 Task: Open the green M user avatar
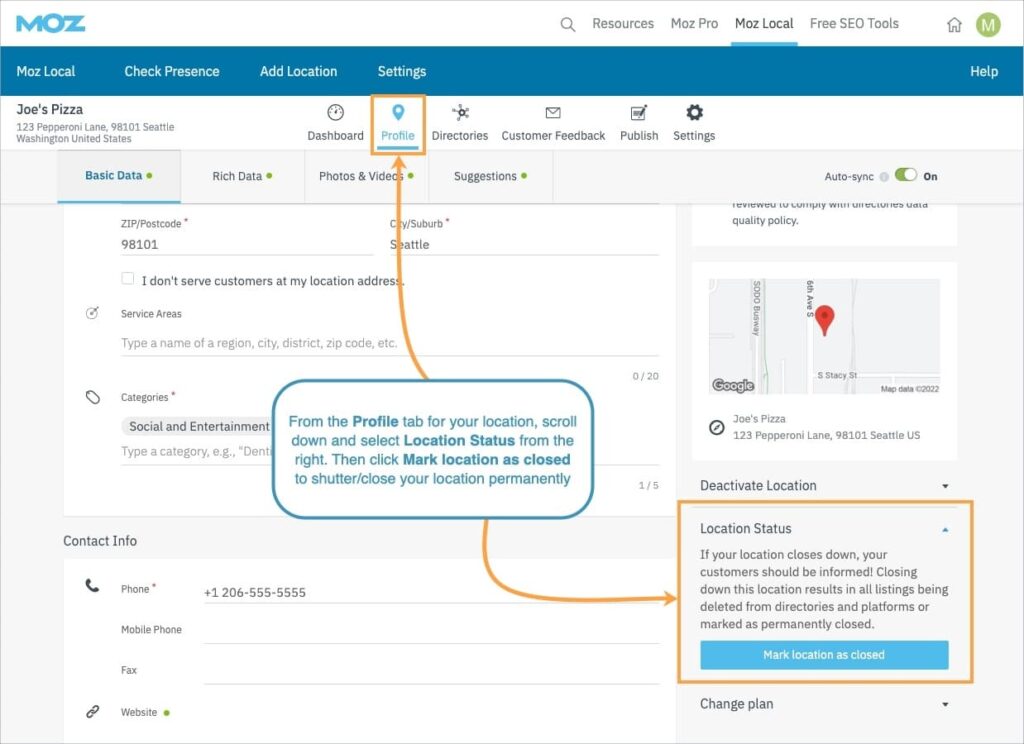tap(988, 25)
